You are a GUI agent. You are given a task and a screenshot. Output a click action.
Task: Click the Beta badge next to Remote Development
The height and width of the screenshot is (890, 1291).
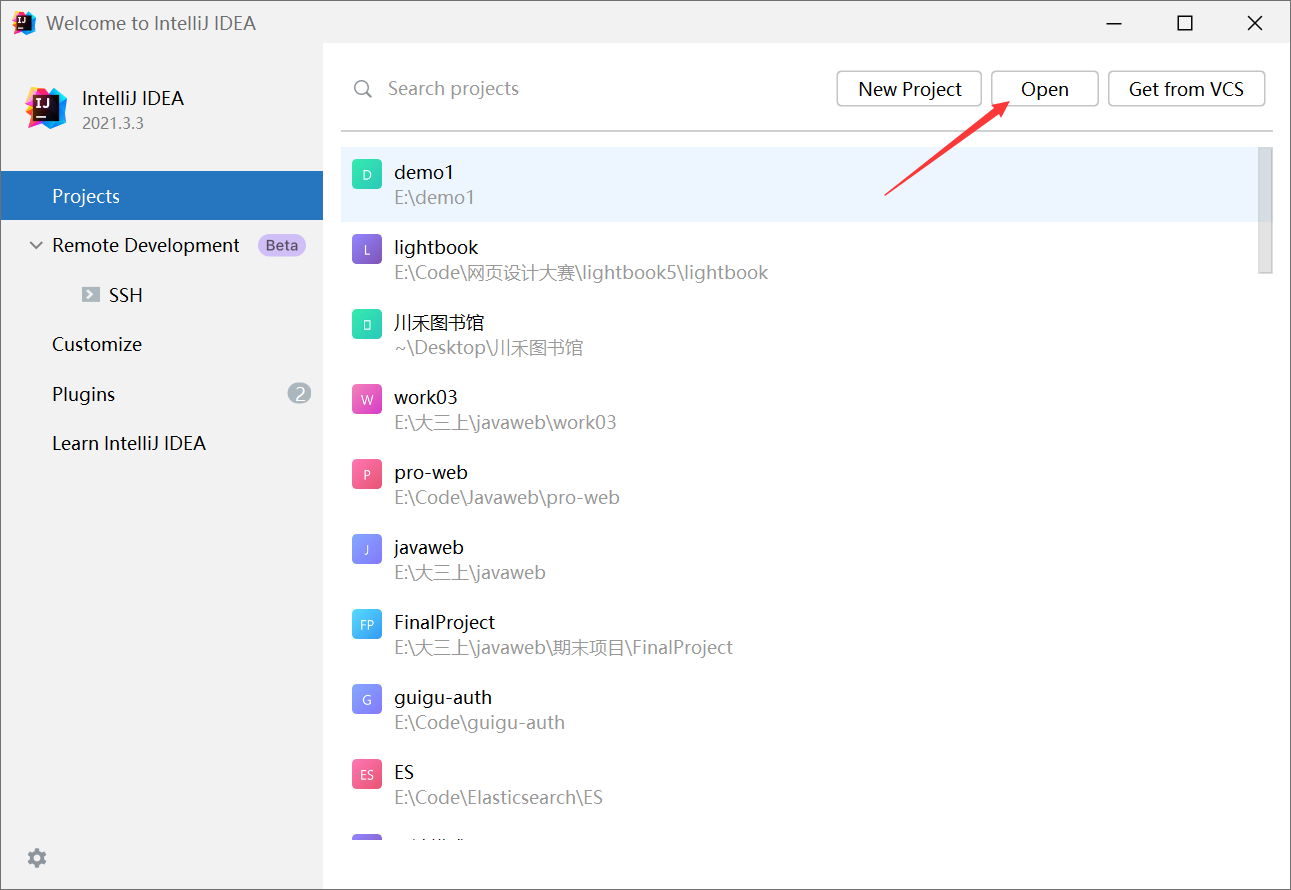point(282,245)
